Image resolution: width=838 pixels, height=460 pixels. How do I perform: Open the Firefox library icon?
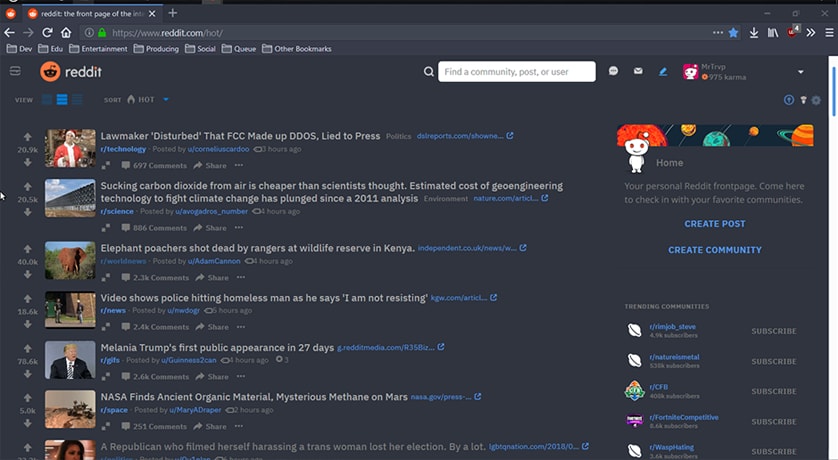[x=773, y=33]
